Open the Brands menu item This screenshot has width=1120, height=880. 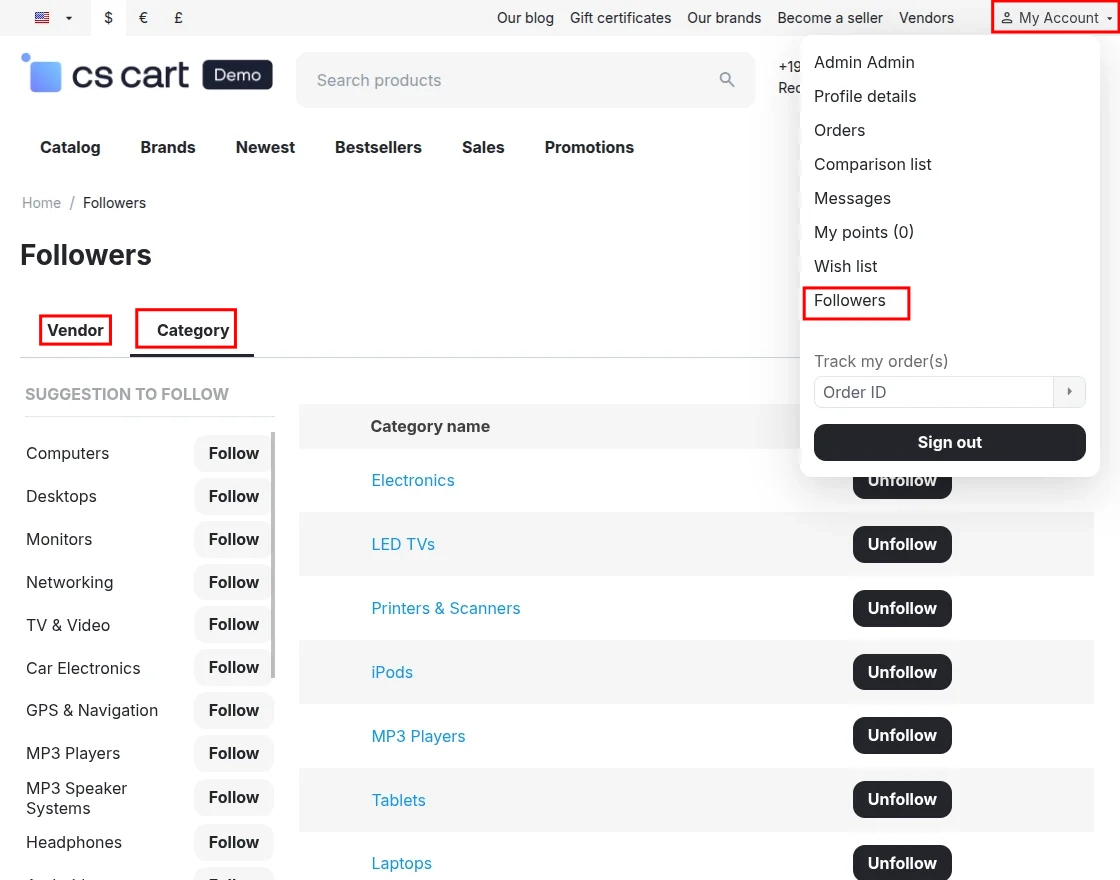pyautogui.click(x=168, y=147)
